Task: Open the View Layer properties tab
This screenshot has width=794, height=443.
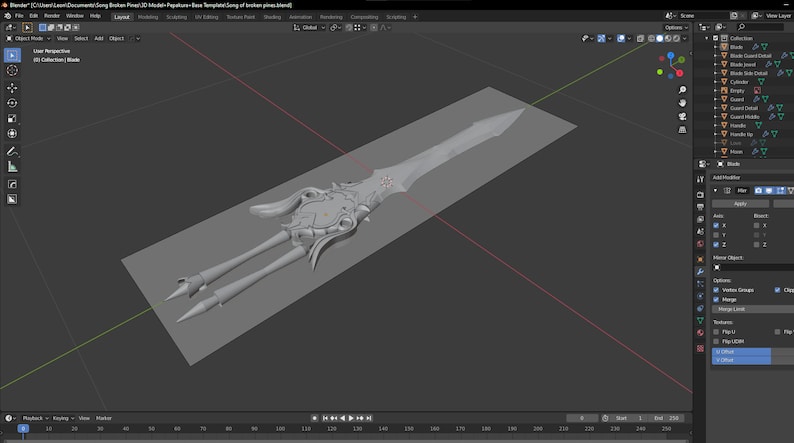Action: coord(700,219)
